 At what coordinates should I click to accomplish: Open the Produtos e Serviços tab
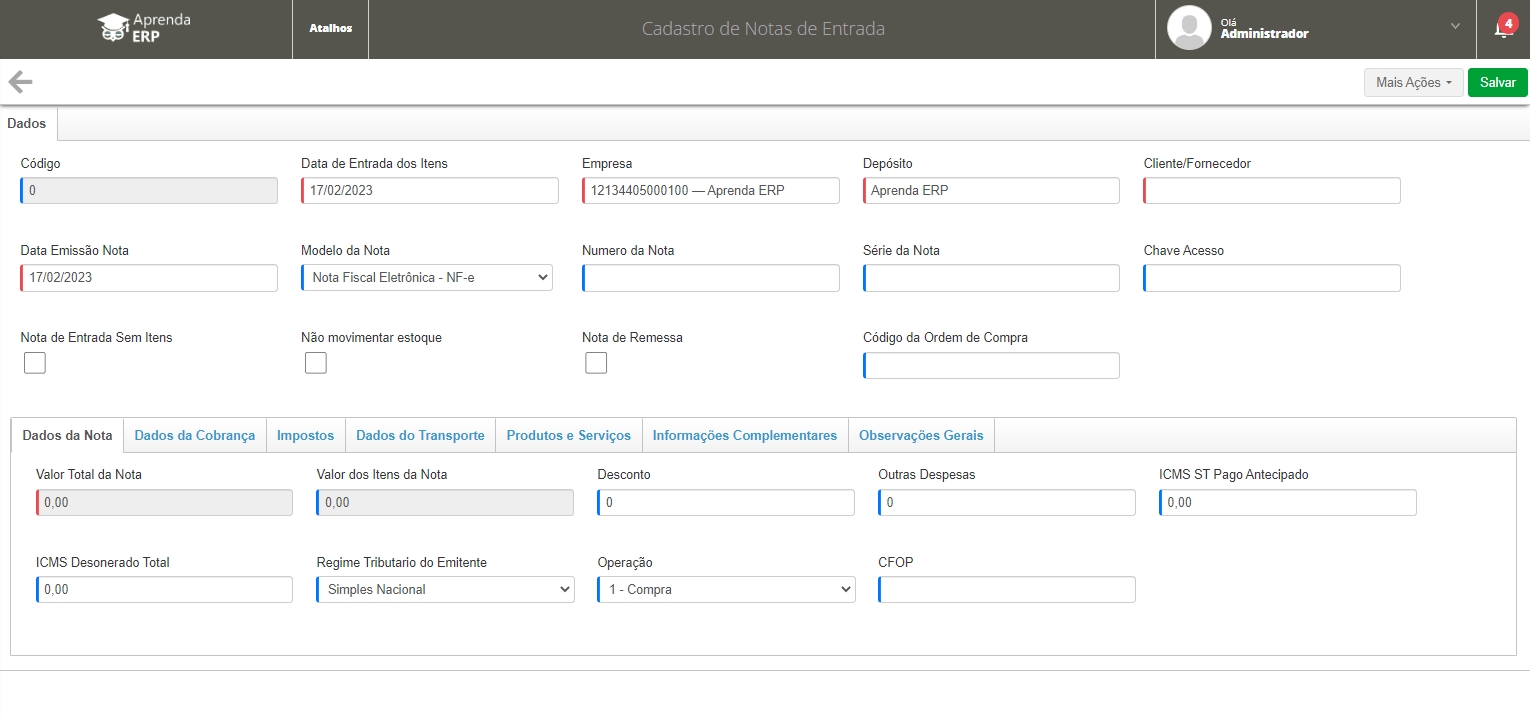click(x=568, y=436)
